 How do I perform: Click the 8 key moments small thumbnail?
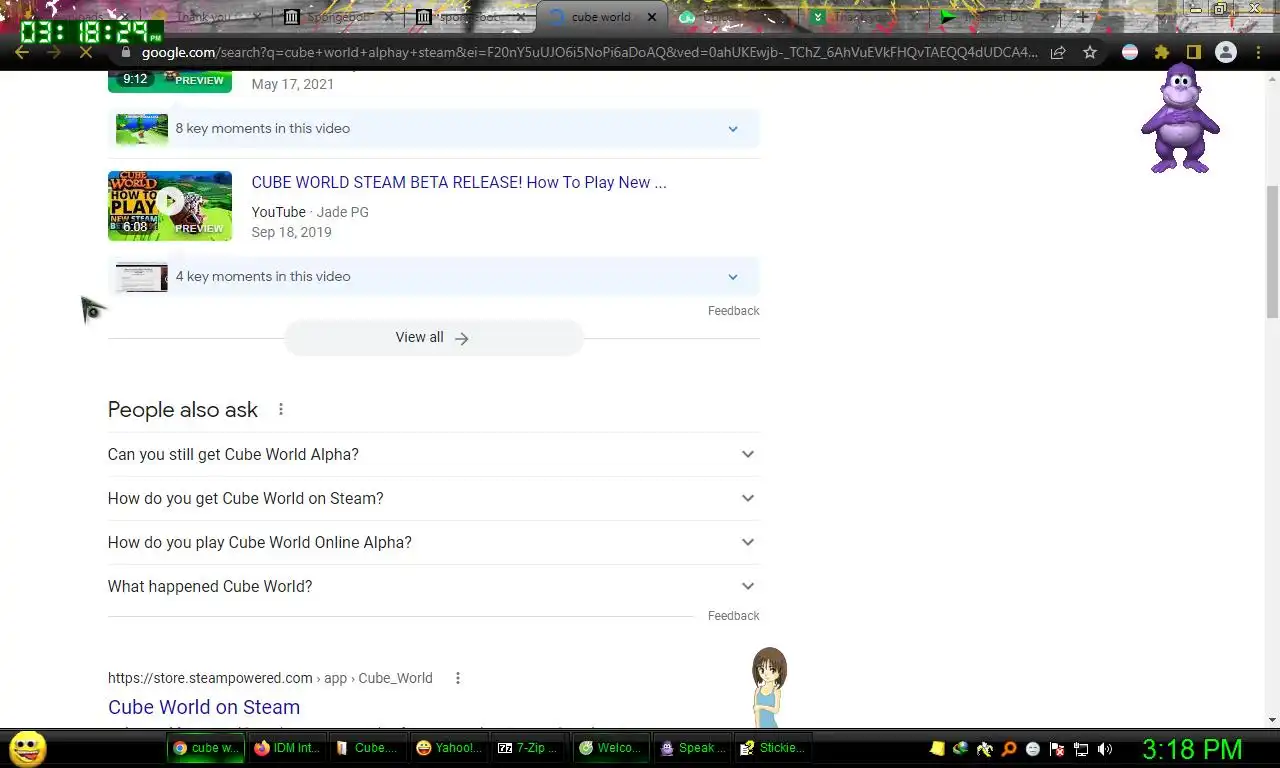pyautogui.click(x=142, y=129)
